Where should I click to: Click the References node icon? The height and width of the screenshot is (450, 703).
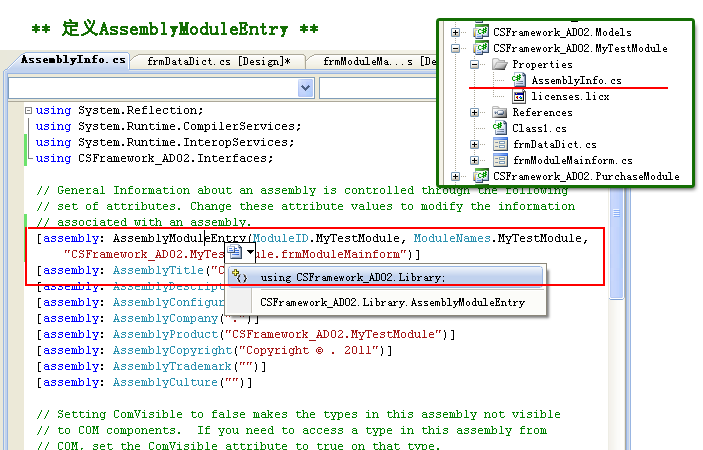[x=499, y=112]
